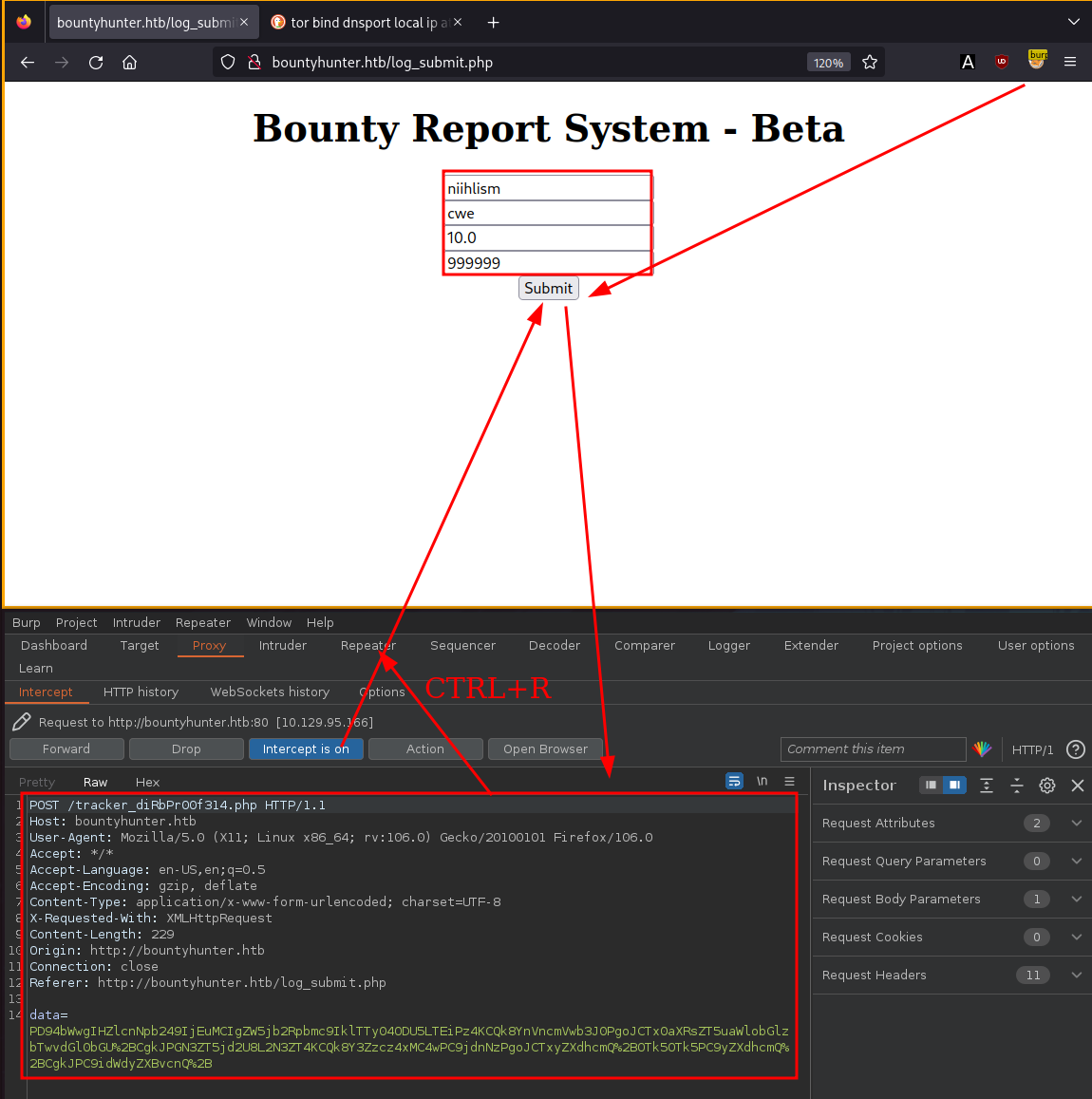Go to Firefox home page
1092x1099 pixels.
(129, 63)
